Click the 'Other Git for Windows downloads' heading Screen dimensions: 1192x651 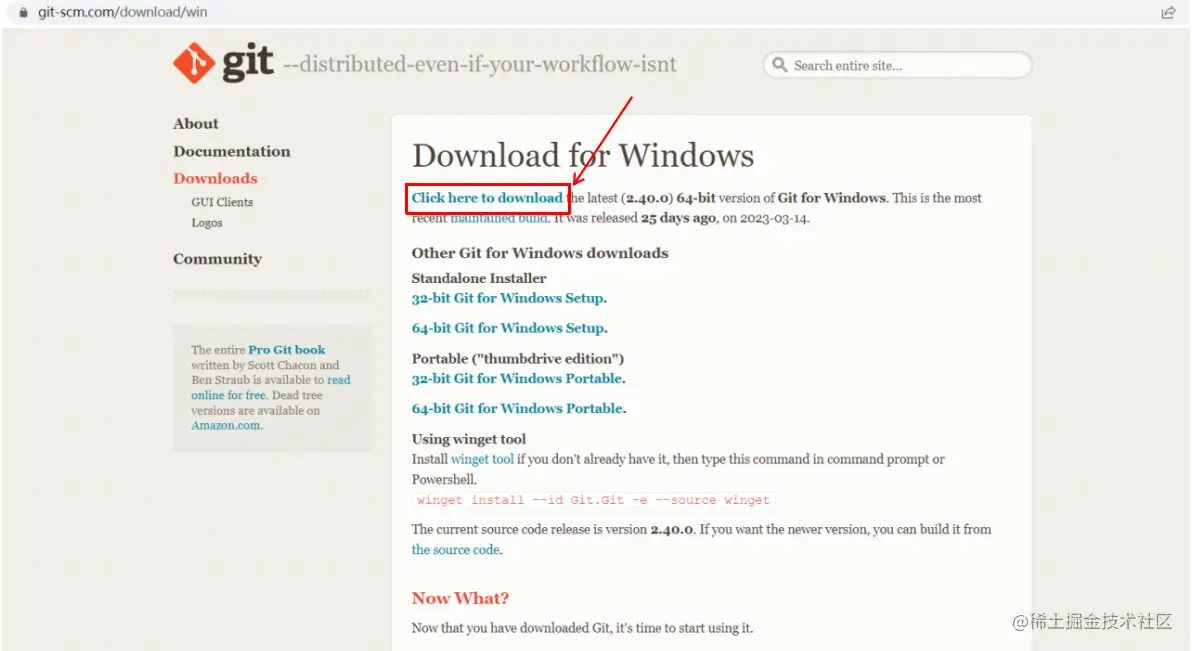[540, 252]
